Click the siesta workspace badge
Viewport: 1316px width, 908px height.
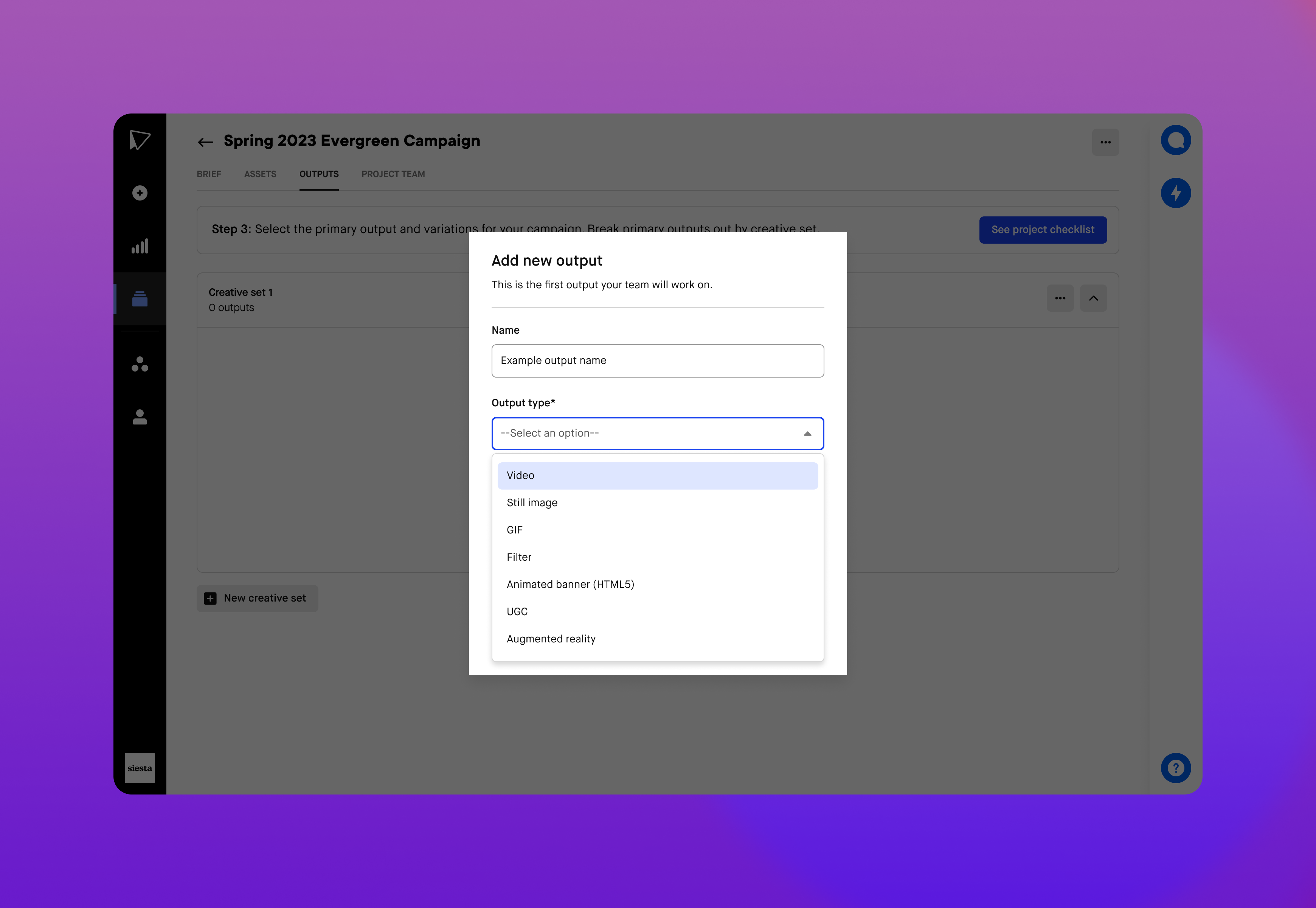pyautogui.click(x=139, y=768)
